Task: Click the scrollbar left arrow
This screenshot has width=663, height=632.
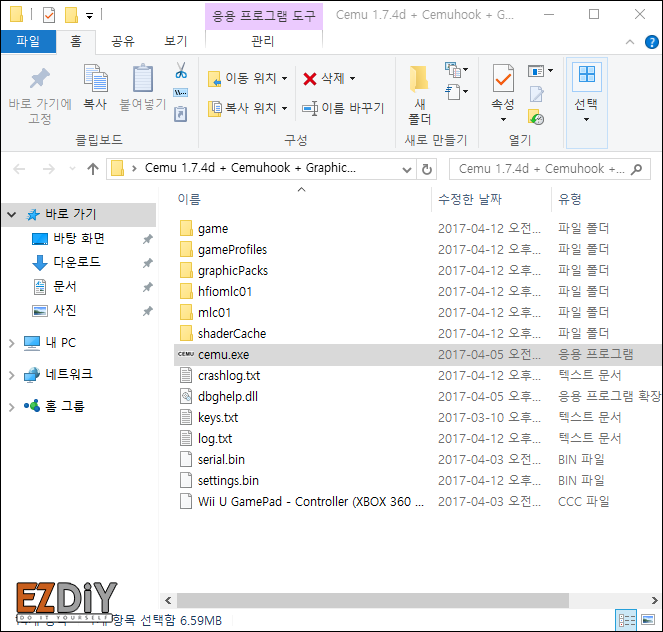Action: [168, 600]
